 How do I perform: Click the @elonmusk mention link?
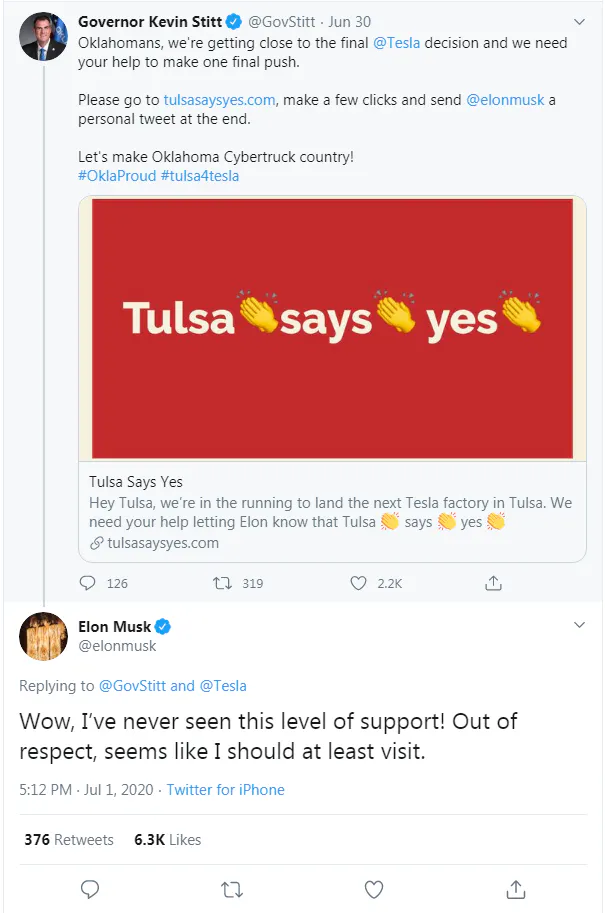click(503, 100)
